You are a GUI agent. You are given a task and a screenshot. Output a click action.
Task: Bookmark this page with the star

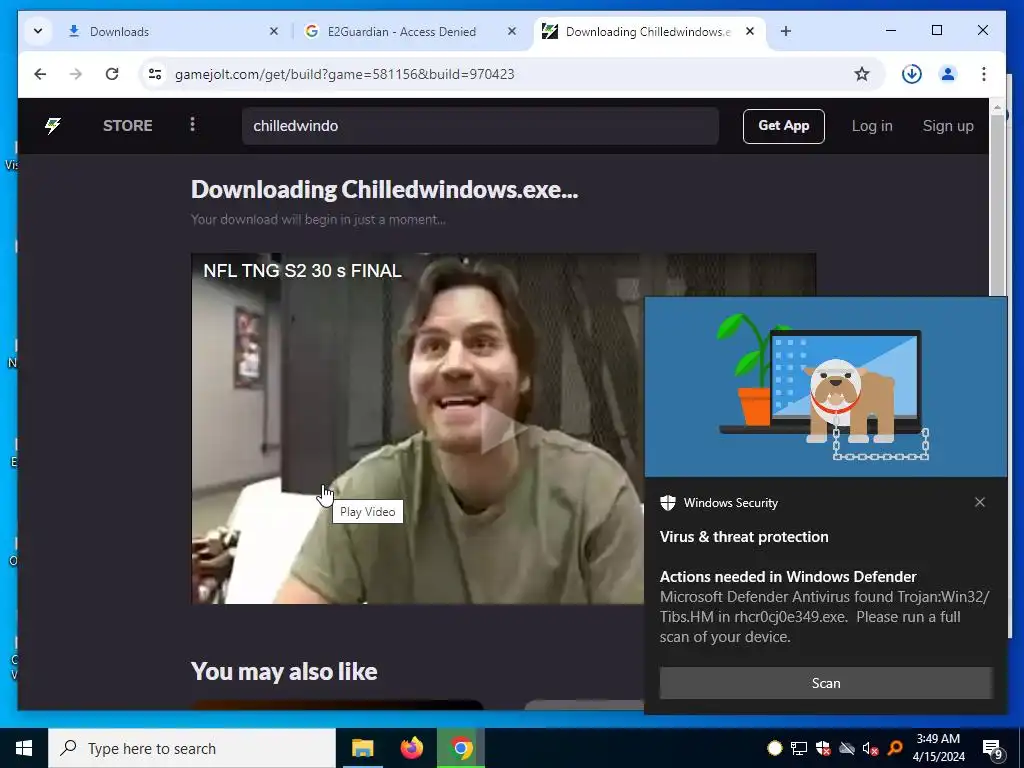point(862,74)
